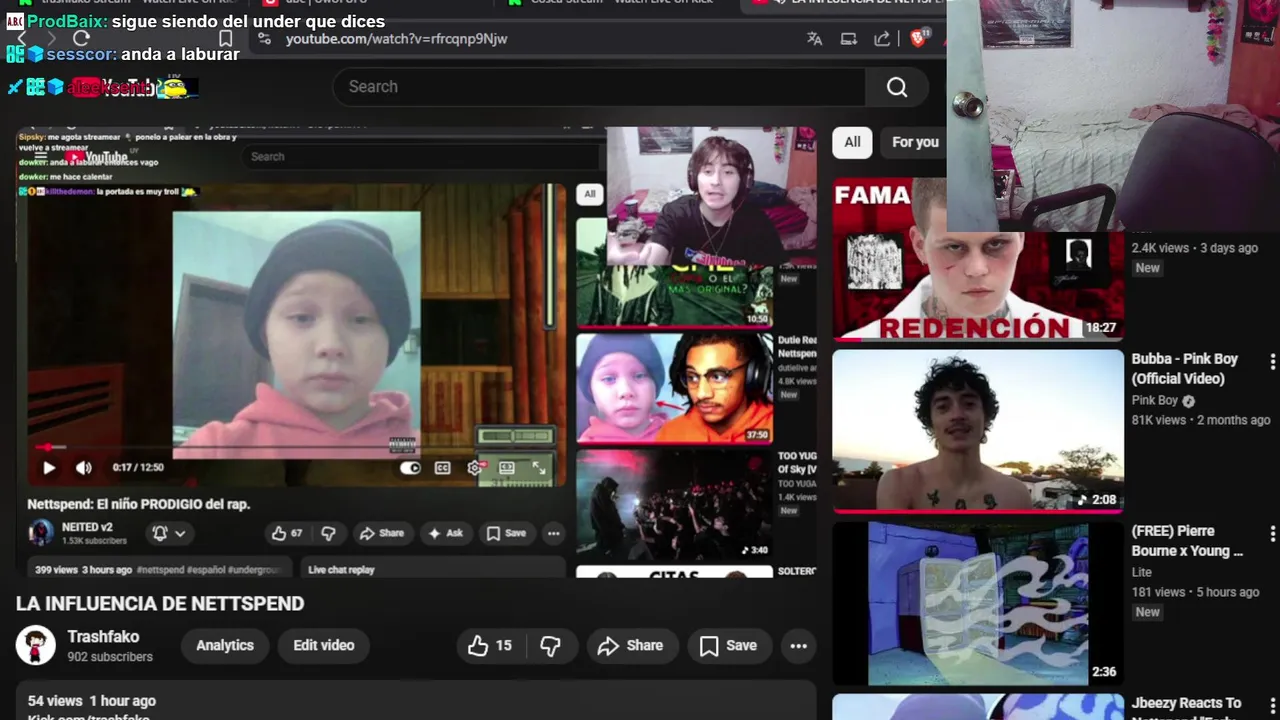Click Save under LA INFLUENCIA video
Viewport: 1280px width, 720px height.
click(x=729, y=646)
